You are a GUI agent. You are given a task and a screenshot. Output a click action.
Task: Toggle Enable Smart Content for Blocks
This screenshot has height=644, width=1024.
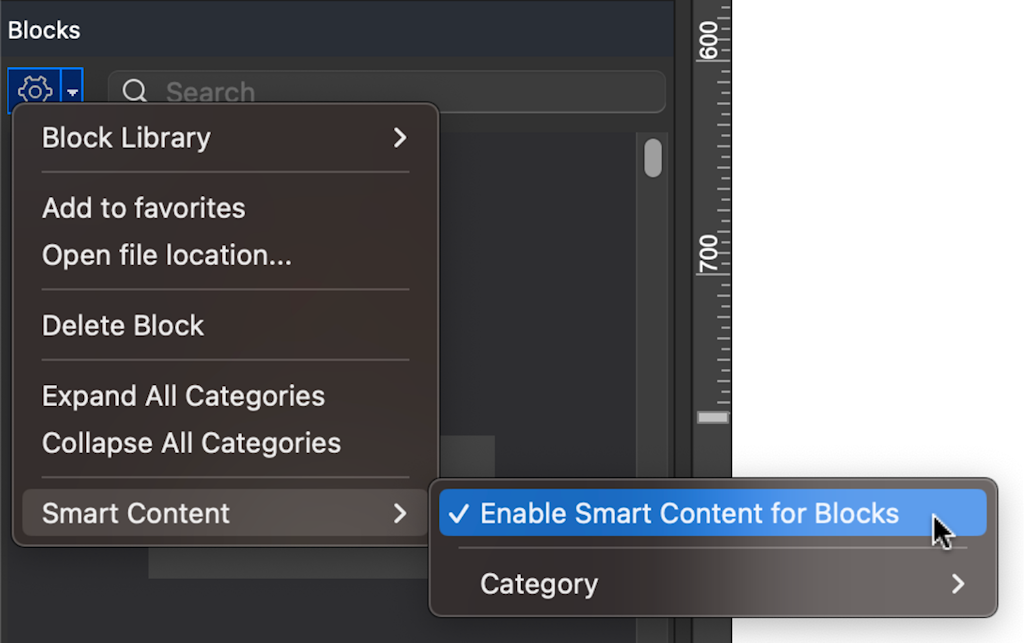click(x=712, y=513)
